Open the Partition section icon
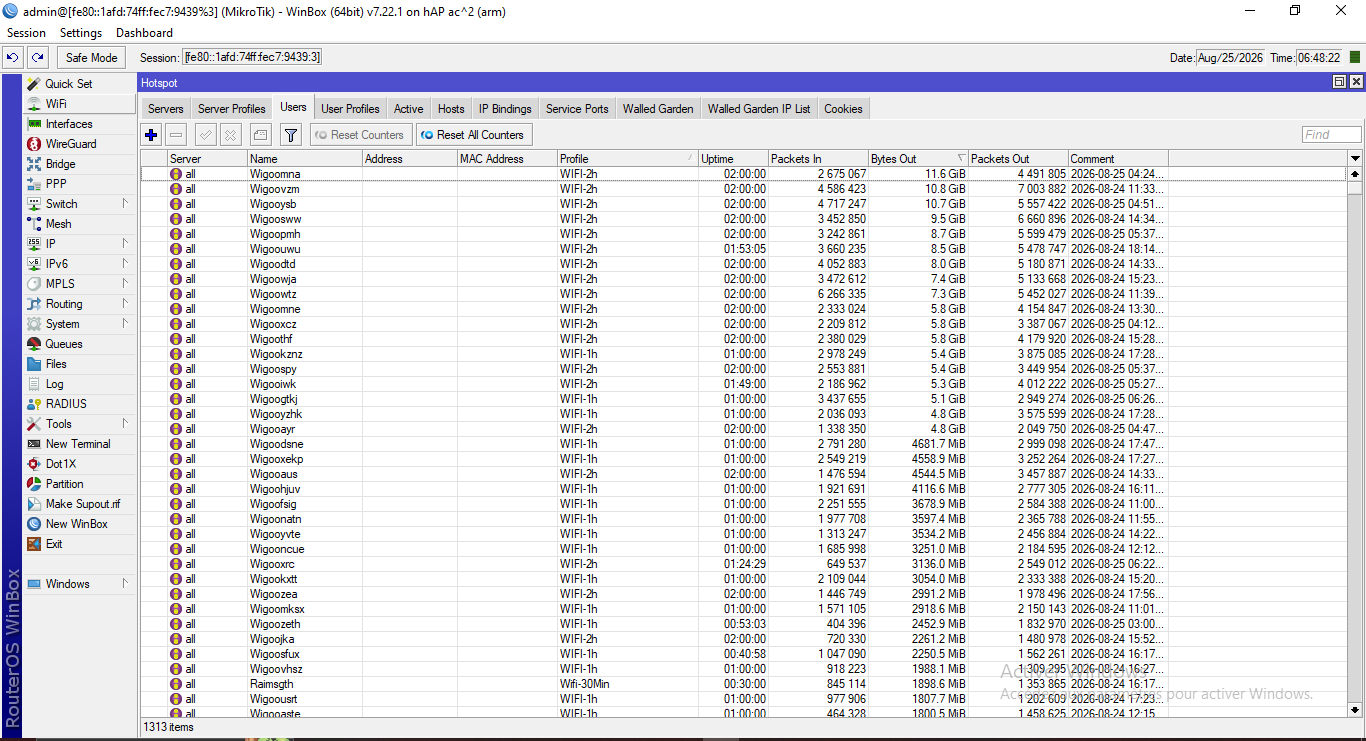Viewport: 1366px width, 741px height. pos(35,484)
